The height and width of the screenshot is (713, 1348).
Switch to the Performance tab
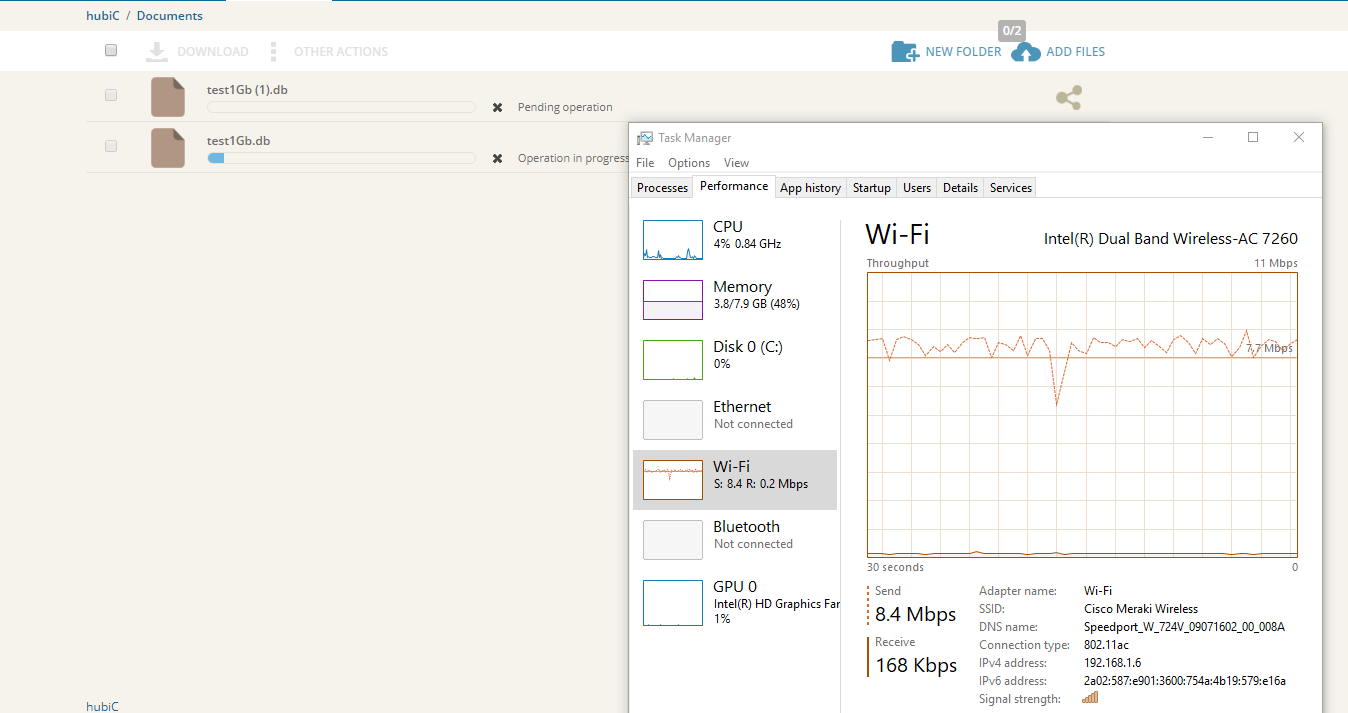734,186
